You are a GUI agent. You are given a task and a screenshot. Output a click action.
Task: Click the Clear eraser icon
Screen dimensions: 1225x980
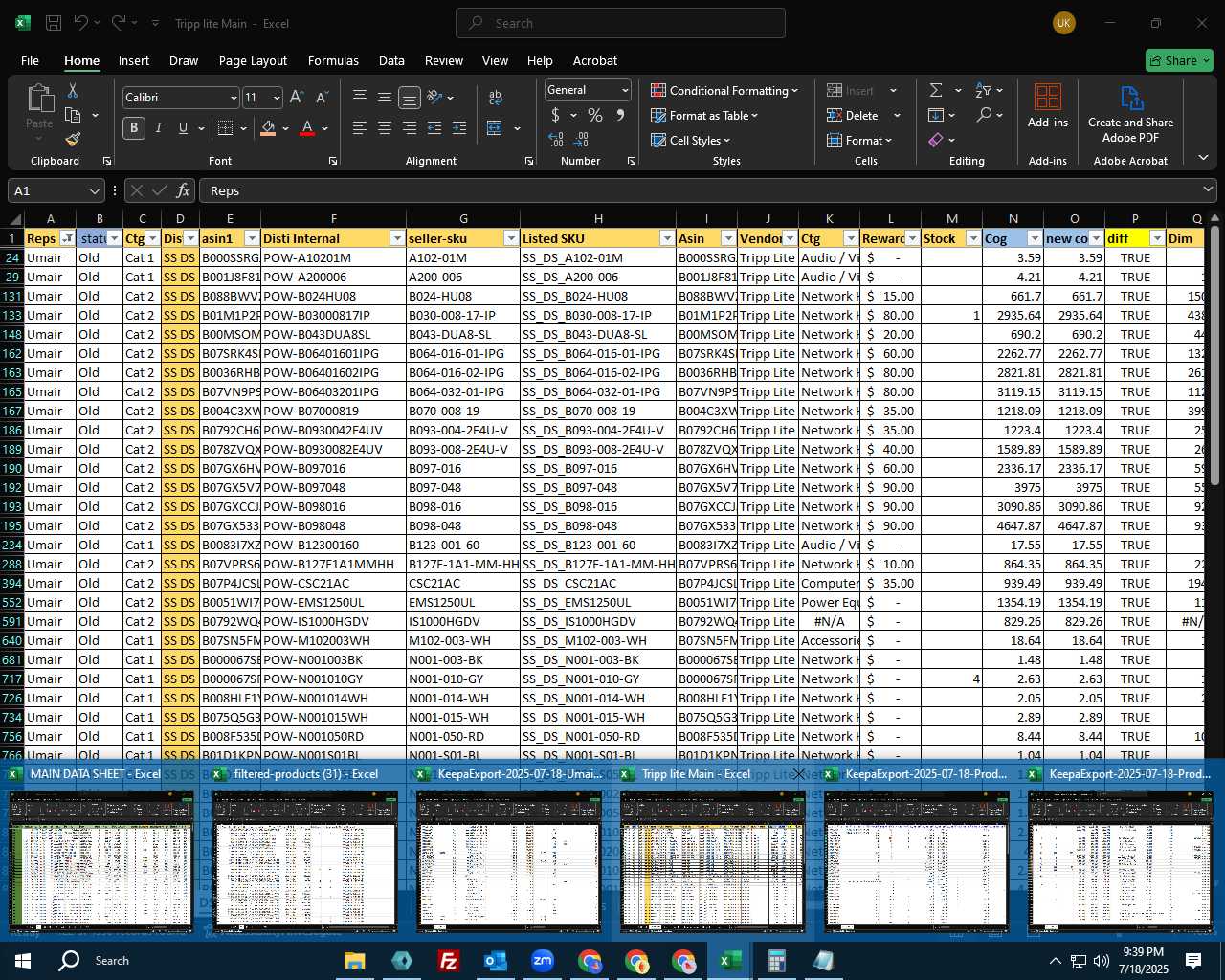(936, 140)
